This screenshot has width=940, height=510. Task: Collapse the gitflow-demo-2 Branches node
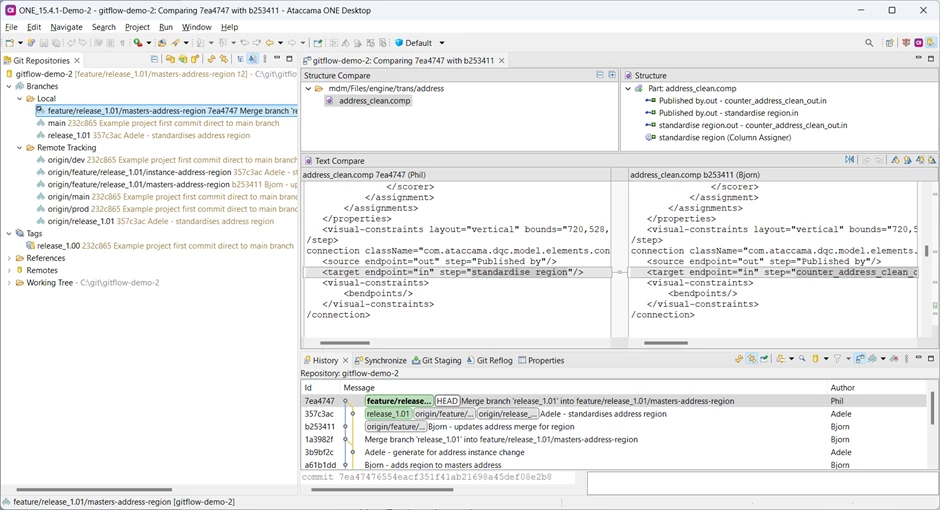pyautogui.click(x=9, y=86)
